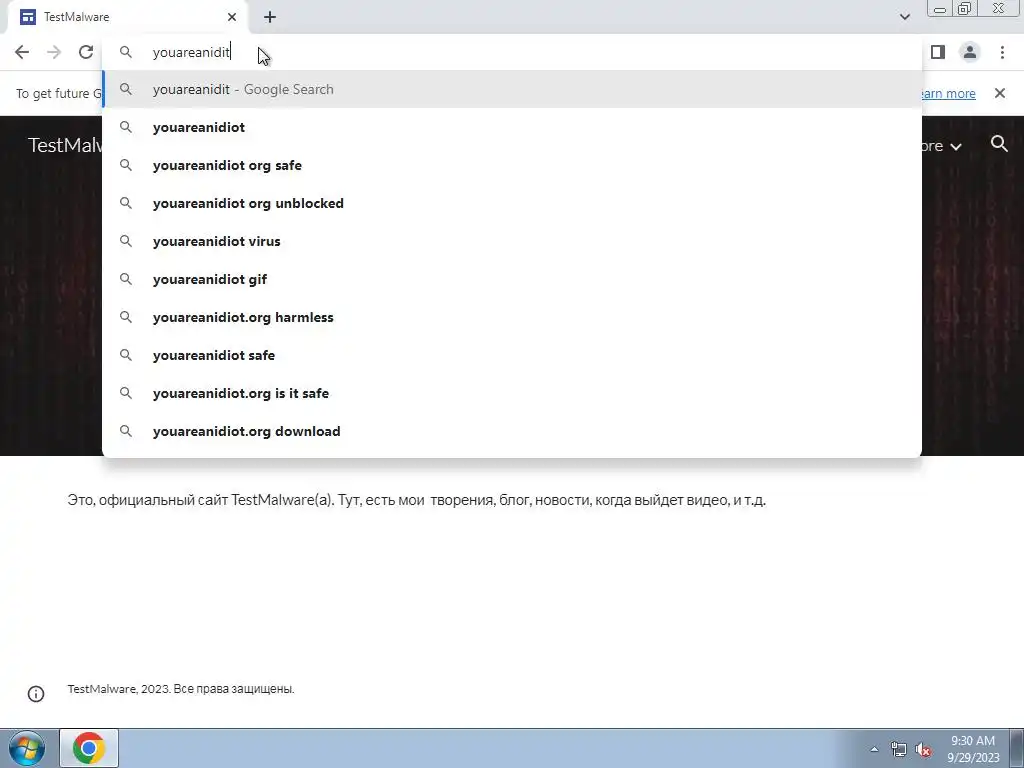Choose 'youareanidit - Google Search' suggestion
Screen dimensions: 1024x768
click(512, 89)
